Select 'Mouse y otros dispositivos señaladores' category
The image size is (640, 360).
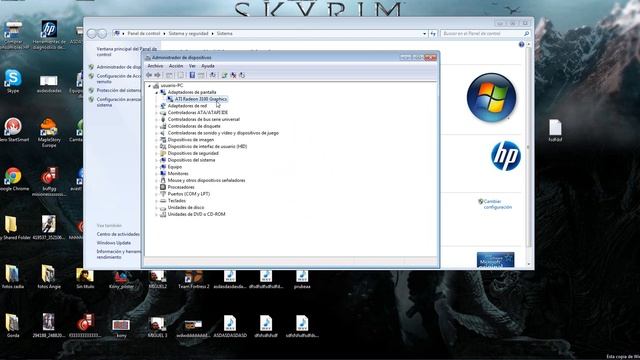[206, 180]
